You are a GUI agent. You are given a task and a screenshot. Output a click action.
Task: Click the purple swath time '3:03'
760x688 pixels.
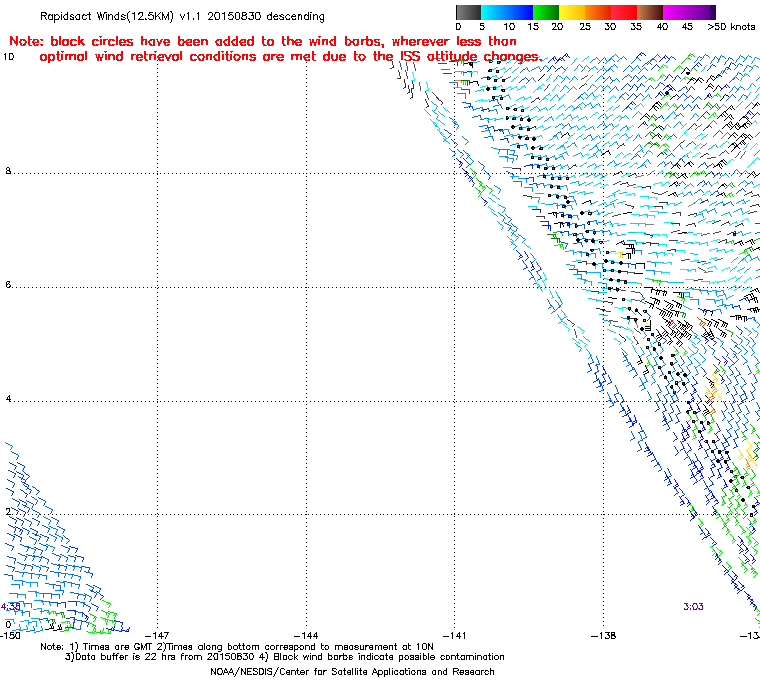click(x=693, y=607)
